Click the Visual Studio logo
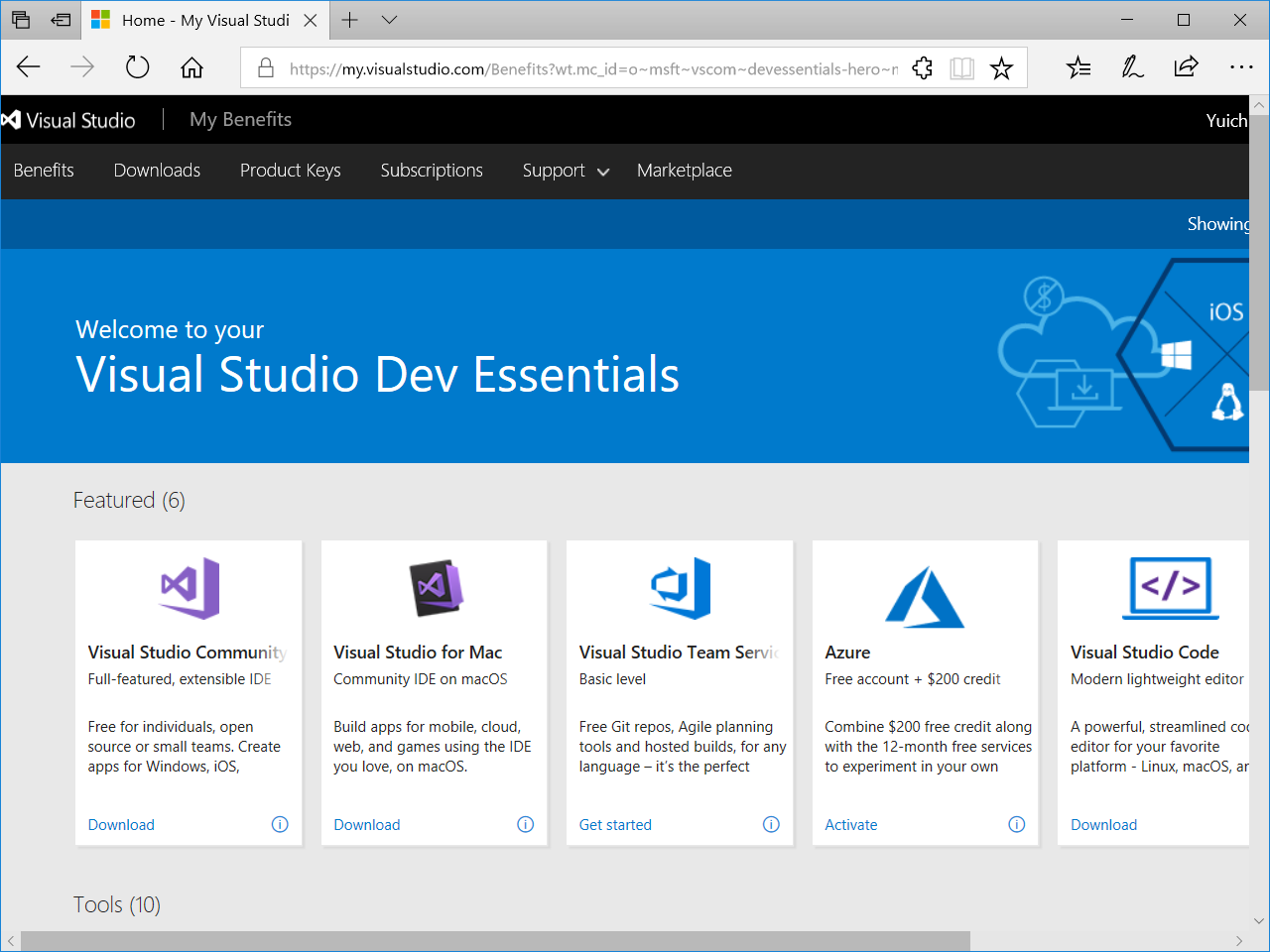Screen dimensions: 1270x952 (68, 120)
